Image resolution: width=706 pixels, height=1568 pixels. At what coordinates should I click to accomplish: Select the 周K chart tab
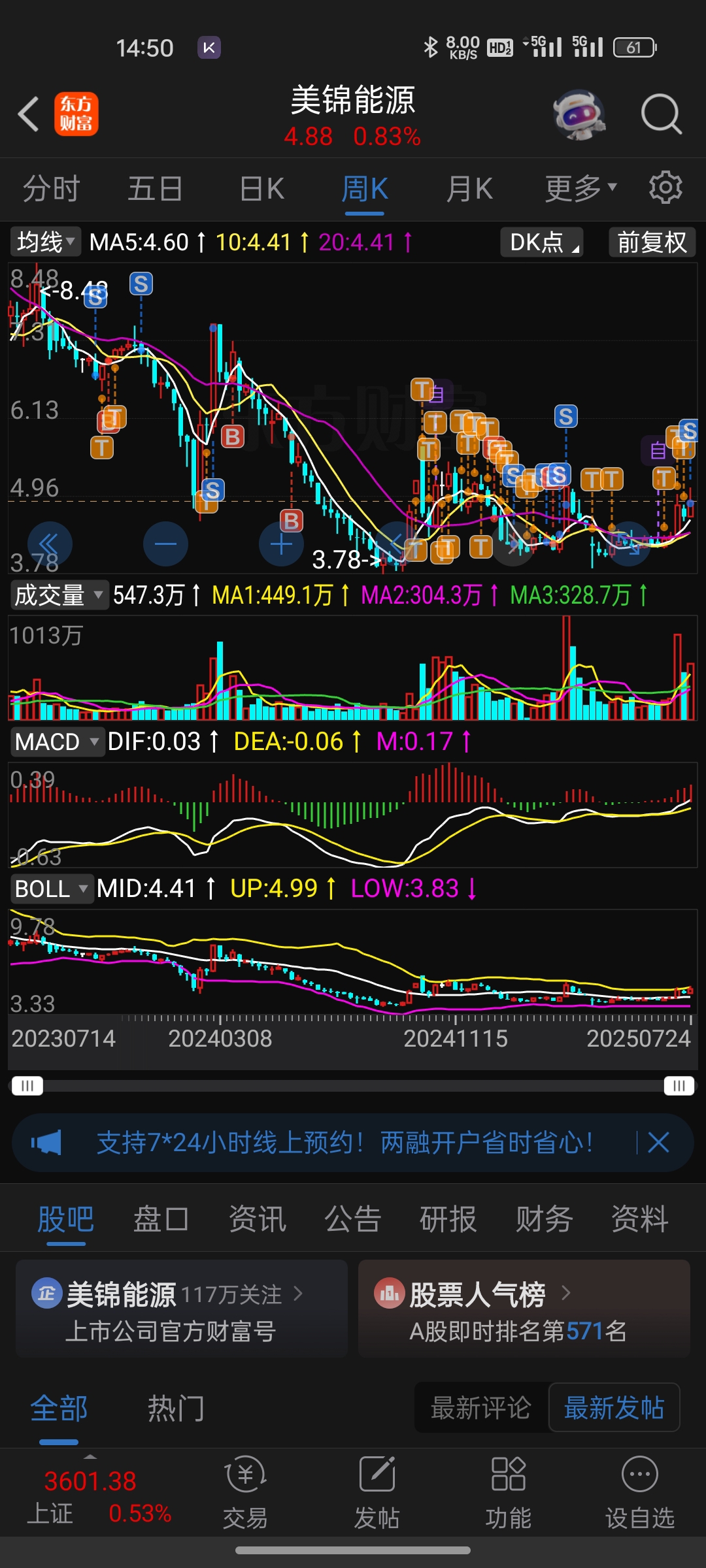tap(365, 189)
